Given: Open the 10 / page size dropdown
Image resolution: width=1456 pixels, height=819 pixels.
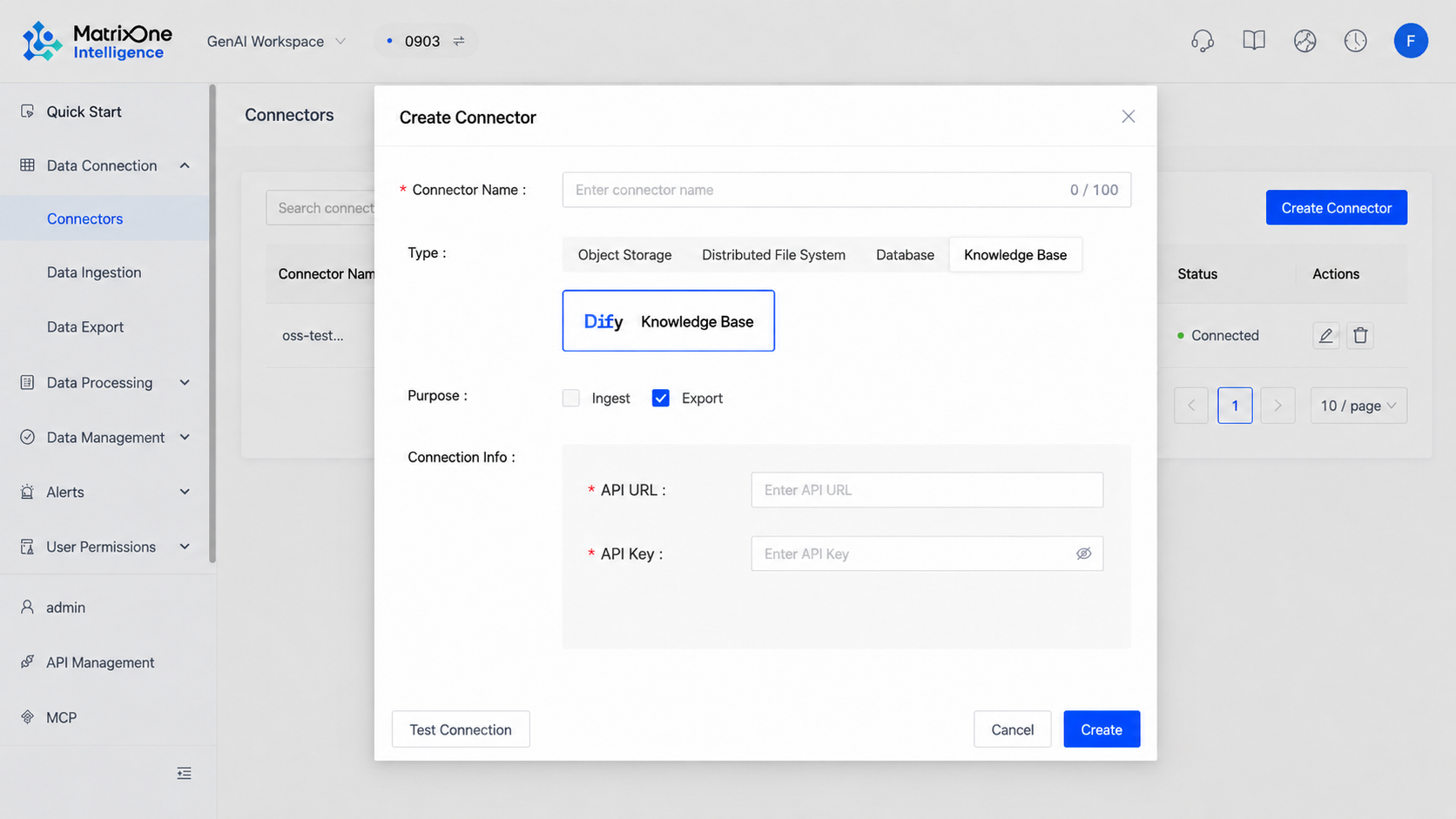Looking at the screenshot, I should point(1358,406).
